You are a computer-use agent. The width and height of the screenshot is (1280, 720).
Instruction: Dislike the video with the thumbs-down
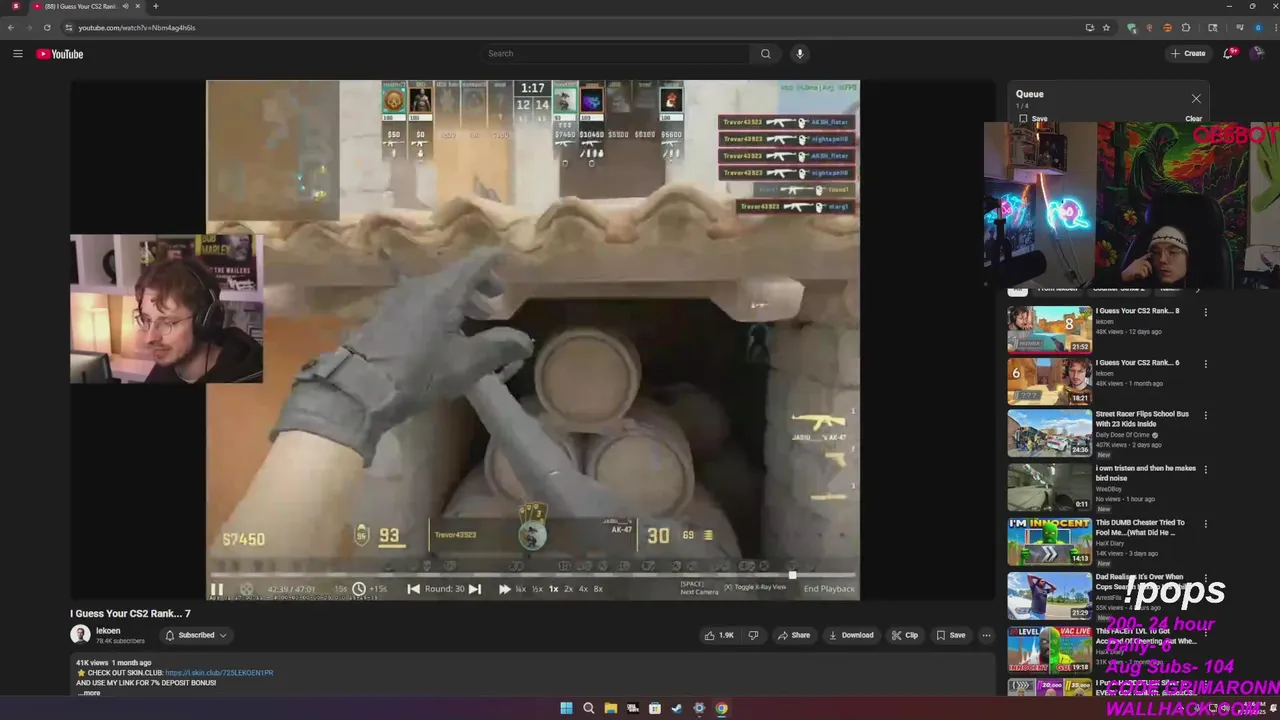click(753, 635)
